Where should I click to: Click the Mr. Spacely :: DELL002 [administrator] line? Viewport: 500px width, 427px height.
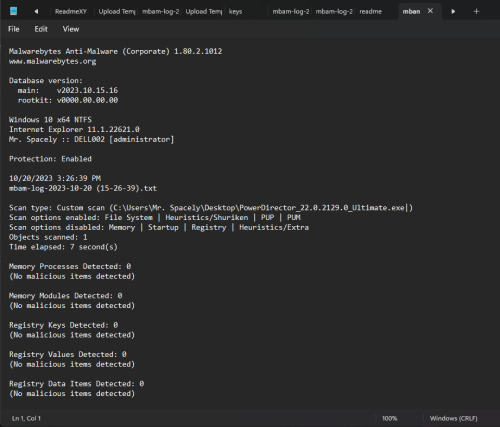[91, 139]
